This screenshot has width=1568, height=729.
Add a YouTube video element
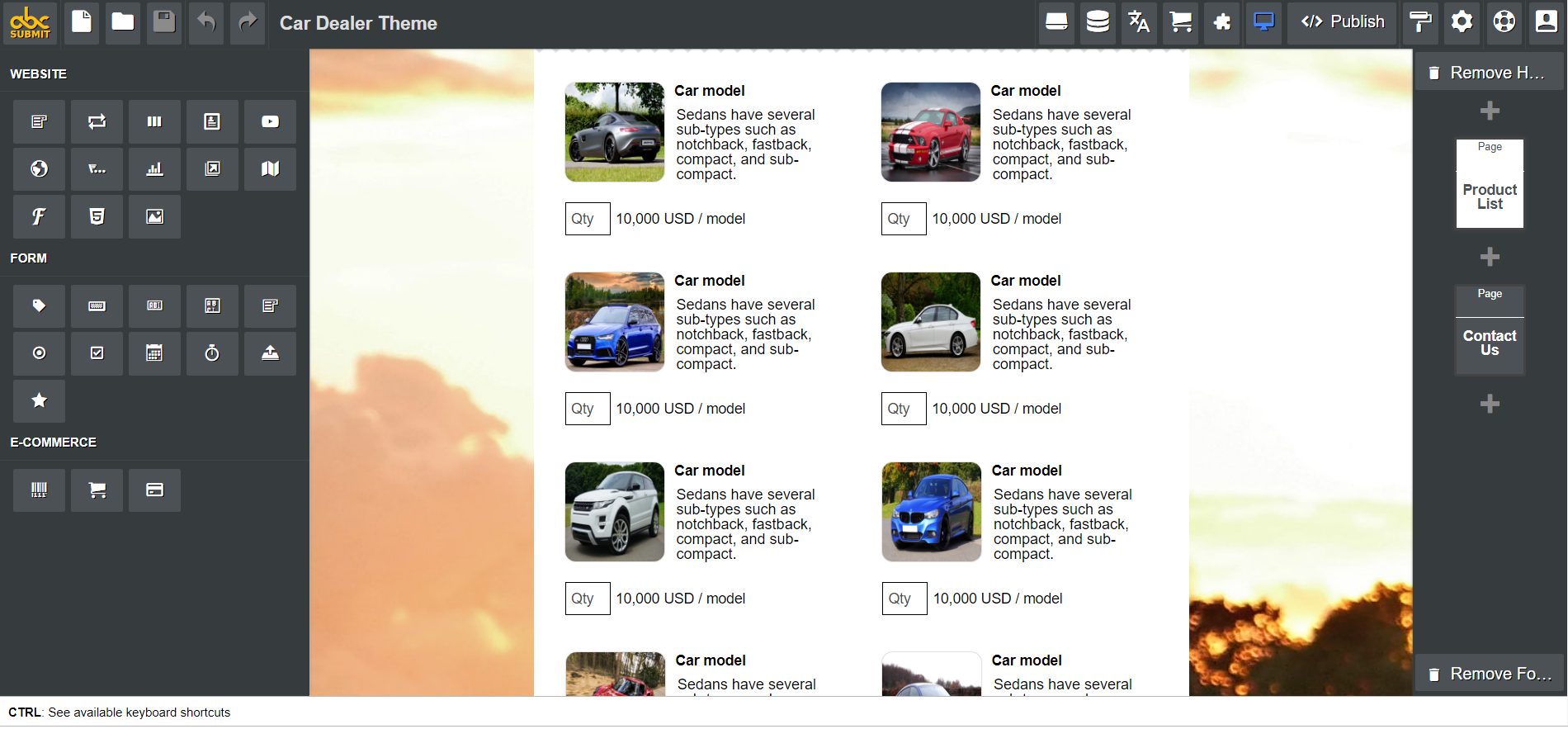(270, 122)
